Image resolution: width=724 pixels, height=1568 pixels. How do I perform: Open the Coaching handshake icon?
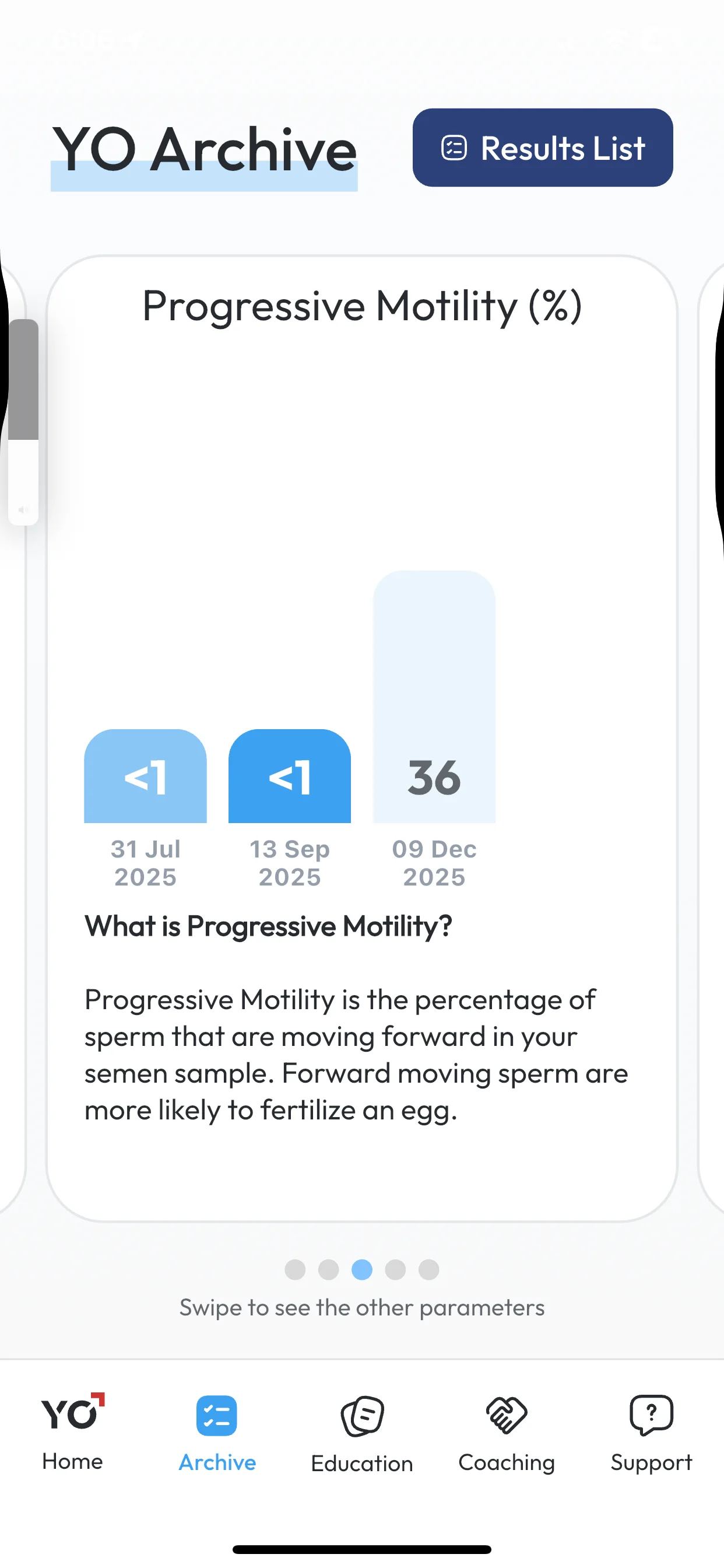pyautogui.click(x=506, y=1415)
